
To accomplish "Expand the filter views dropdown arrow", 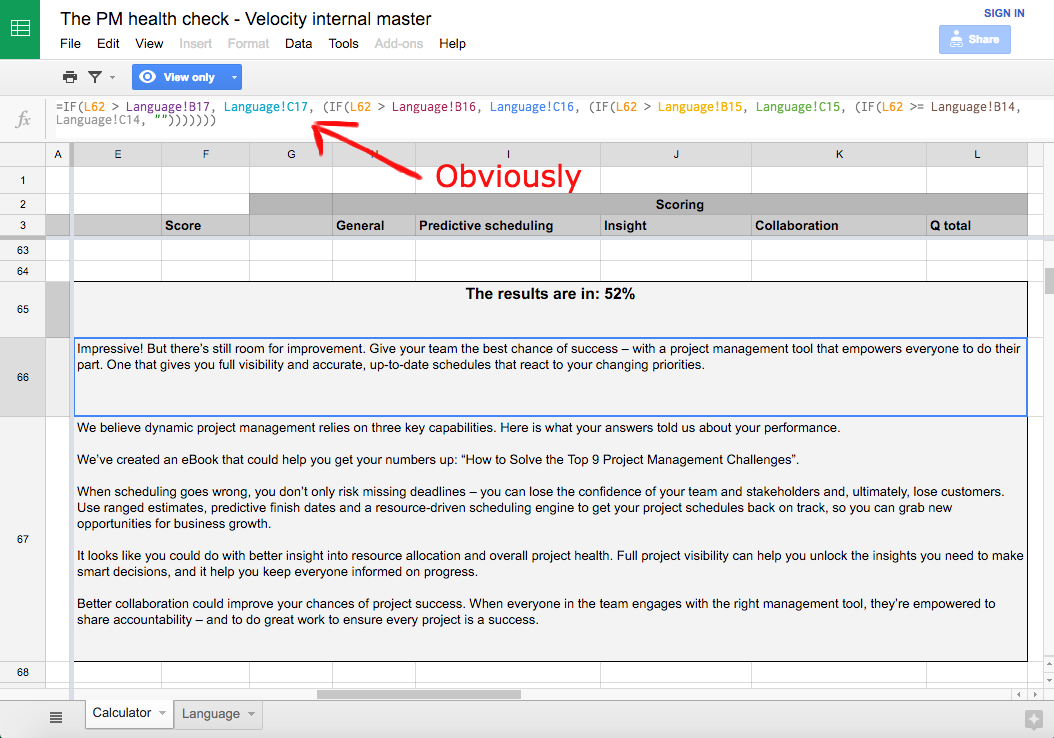I will click(x=112, y=77).
